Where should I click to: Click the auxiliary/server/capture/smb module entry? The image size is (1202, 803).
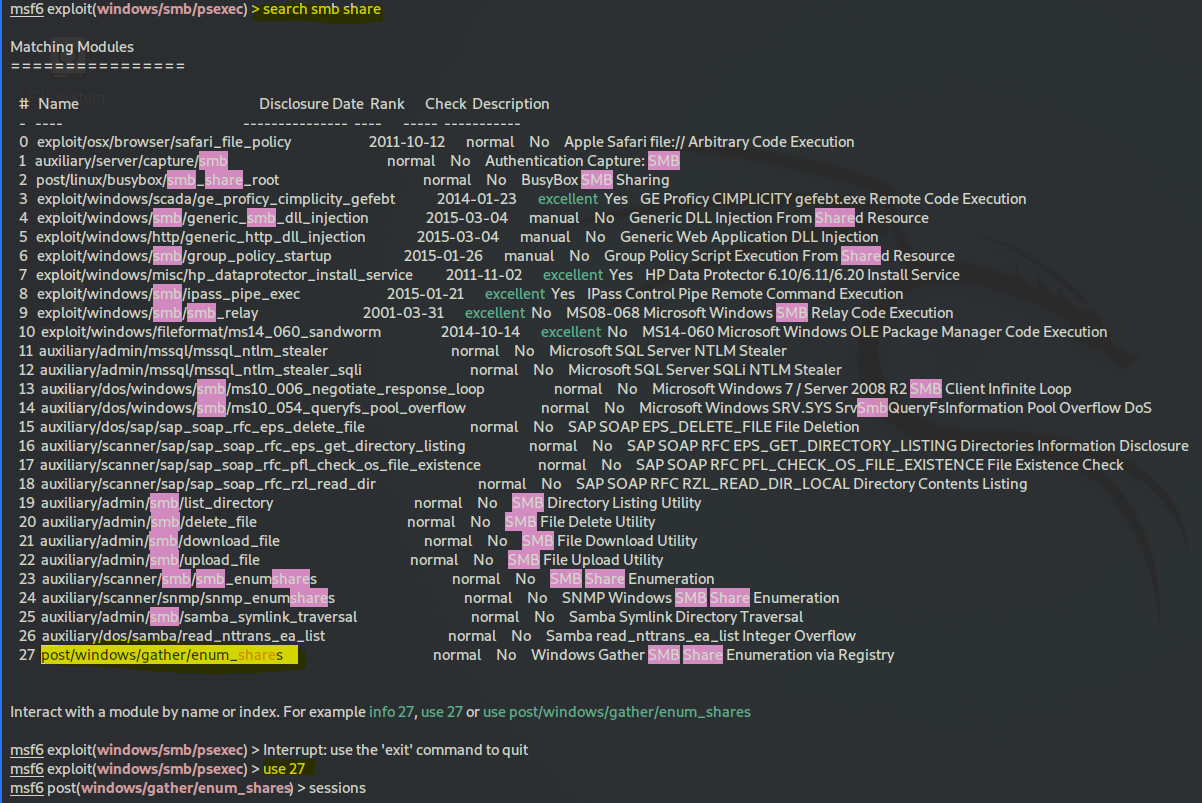pos(131,161)
